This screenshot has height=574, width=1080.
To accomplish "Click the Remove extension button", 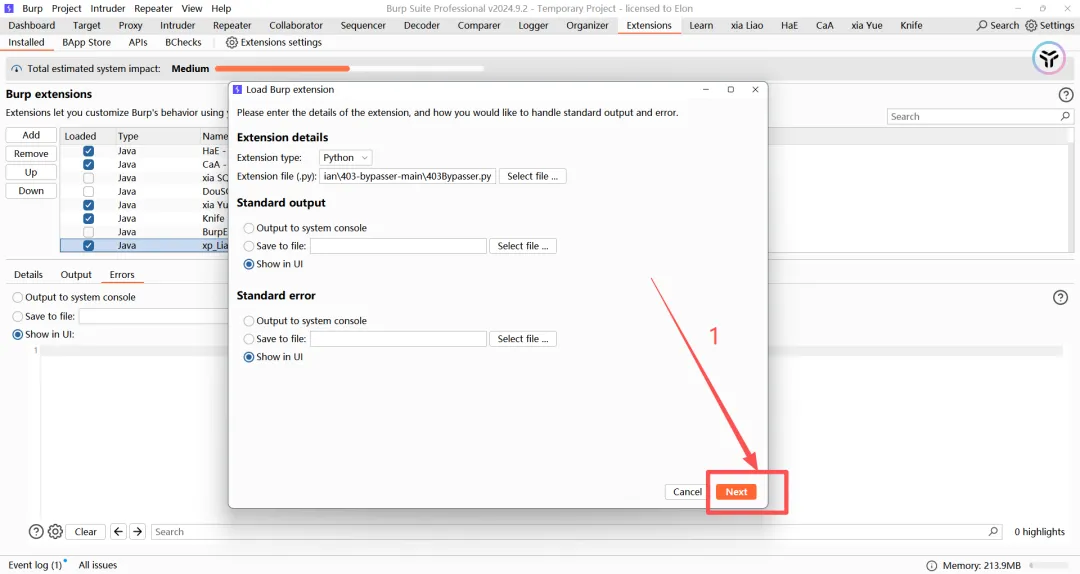I will [31, 154].
